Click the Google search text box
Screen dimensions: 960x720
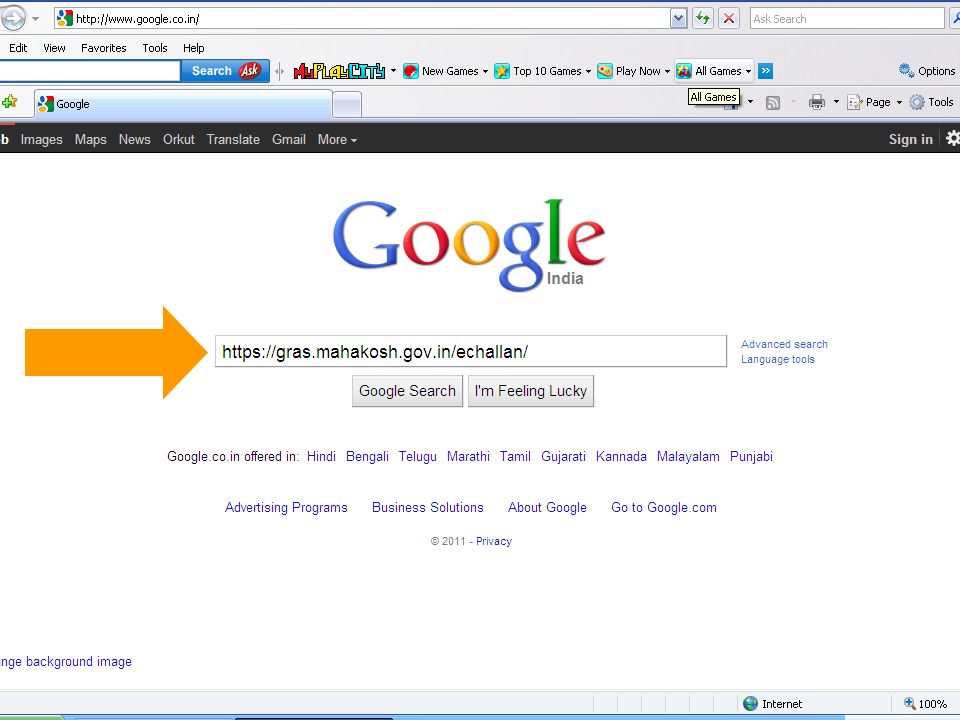[x=471, y=351]
